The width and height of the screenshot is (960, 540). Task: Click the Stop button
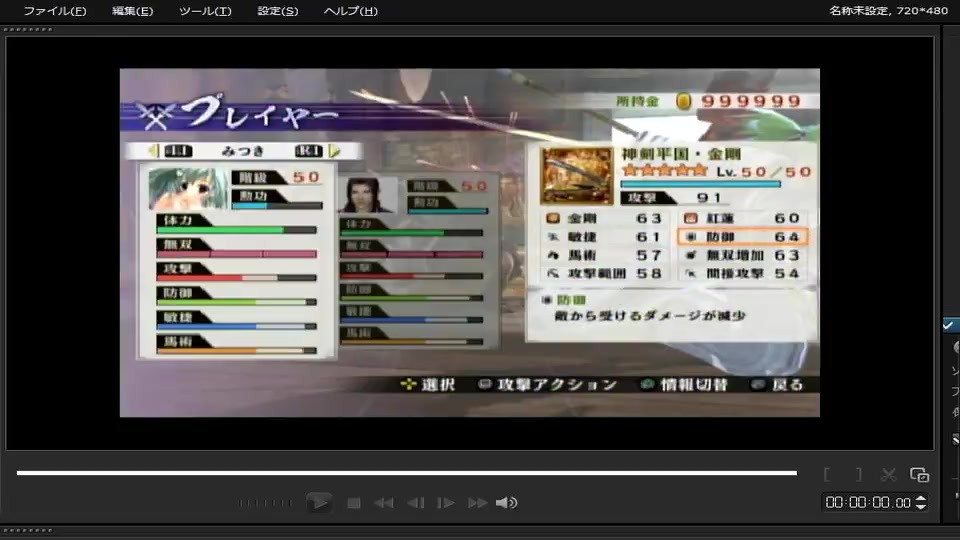click(x=353, y=503)
